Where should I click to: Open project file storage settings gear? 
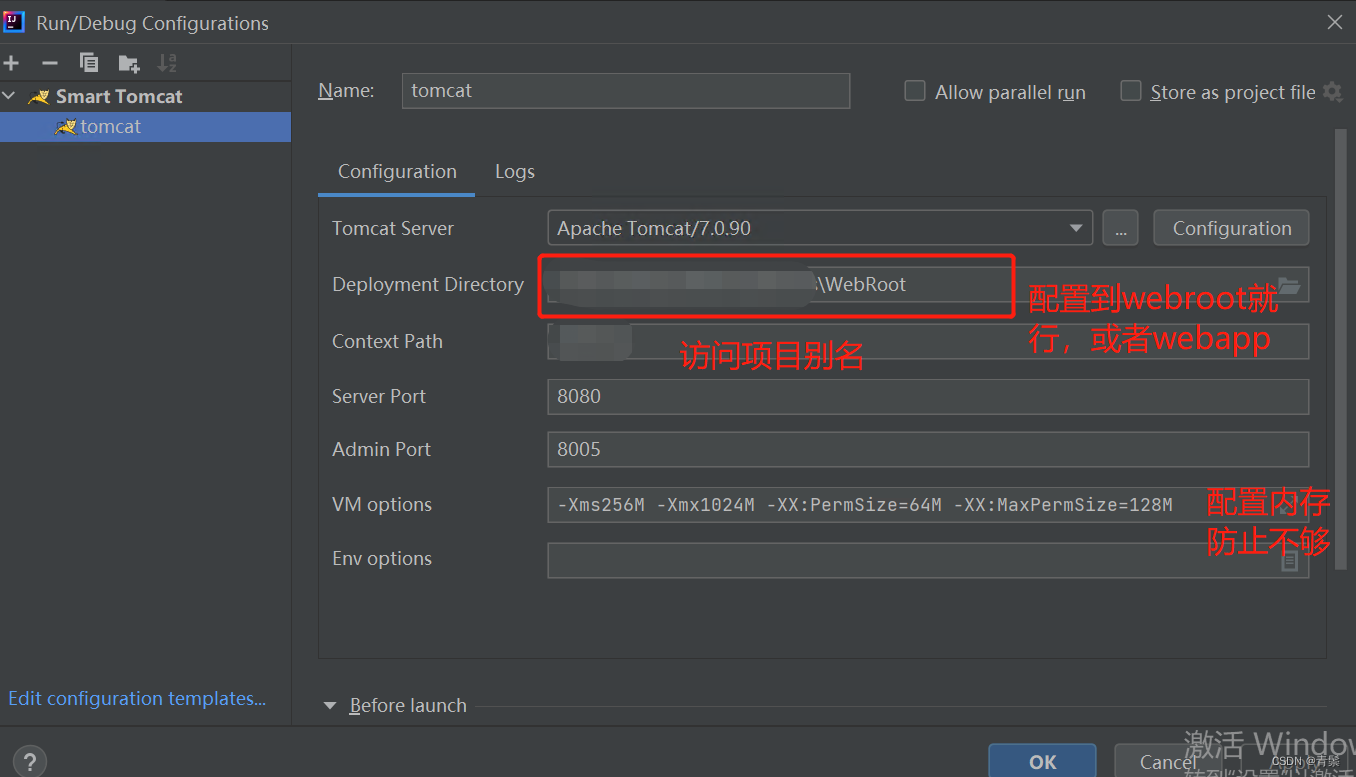[1332, 92]
